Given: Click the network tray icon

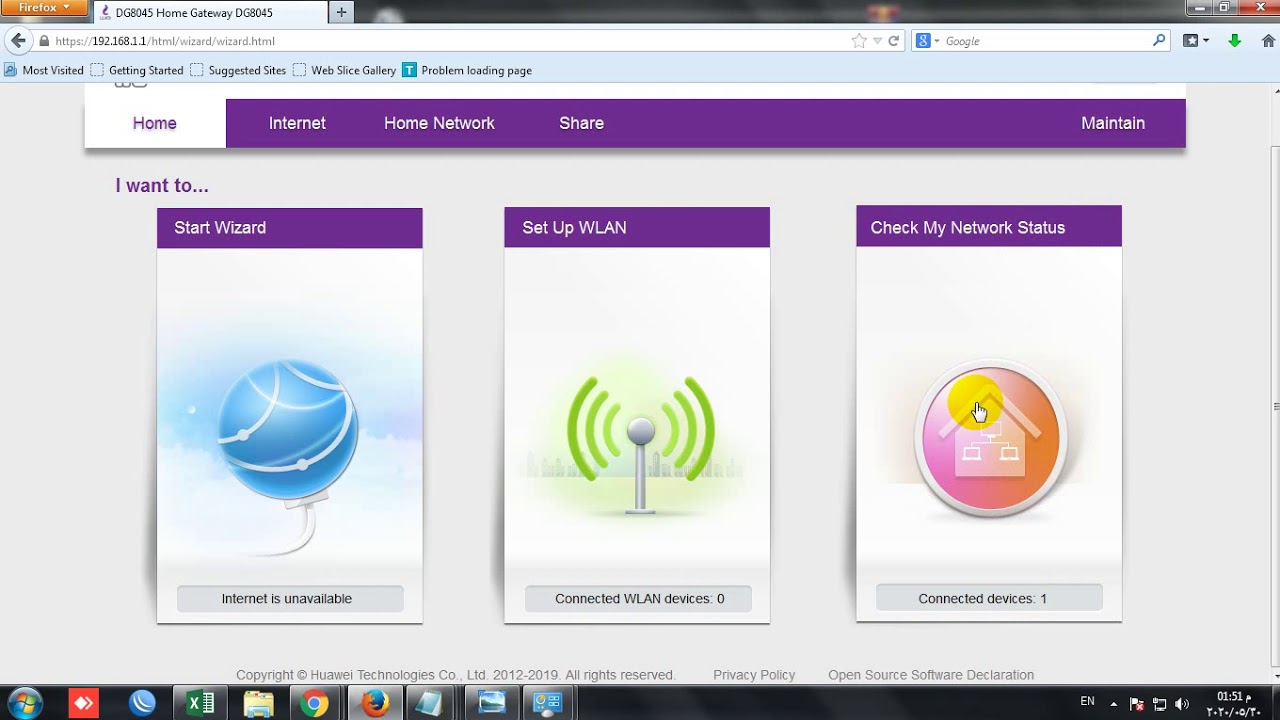Looking at the screenshot, I should [1160, 704].
